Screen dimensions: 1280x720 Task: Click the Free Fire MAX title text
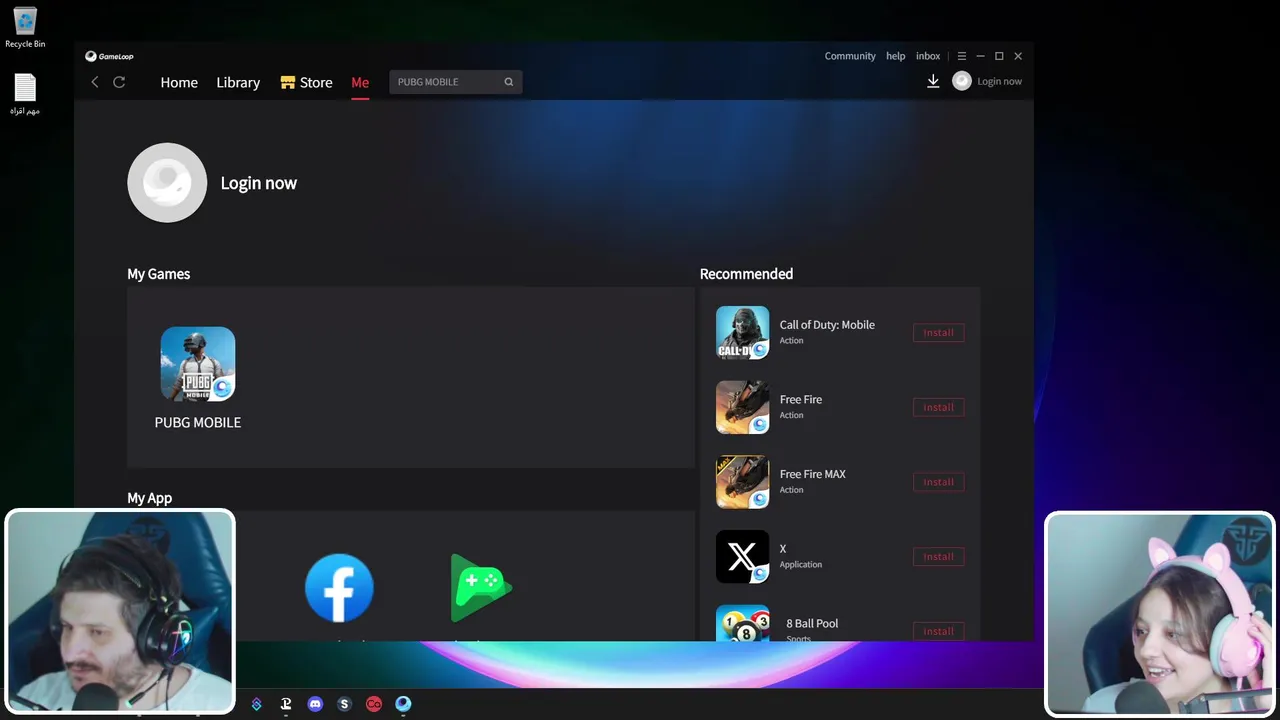[812, 474]
